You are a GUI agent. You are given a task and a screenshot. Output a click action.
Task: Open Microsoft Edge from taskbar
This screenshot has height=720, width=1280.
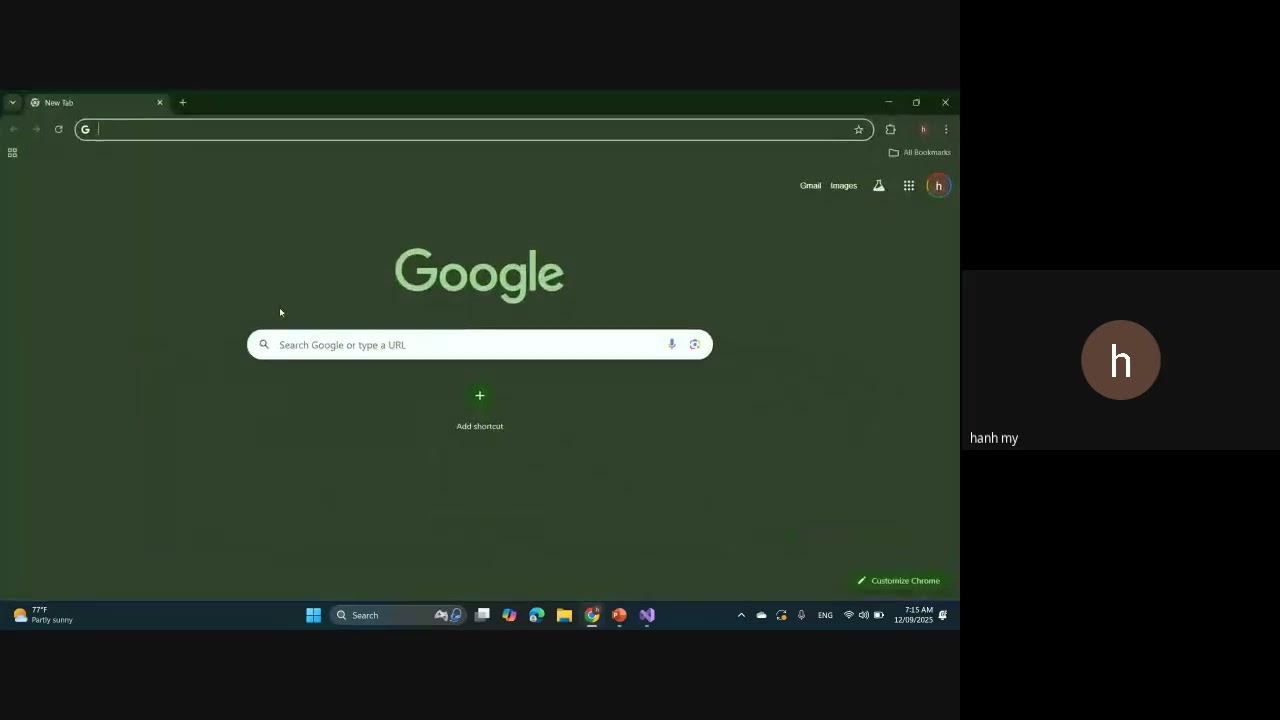[537, 615]
